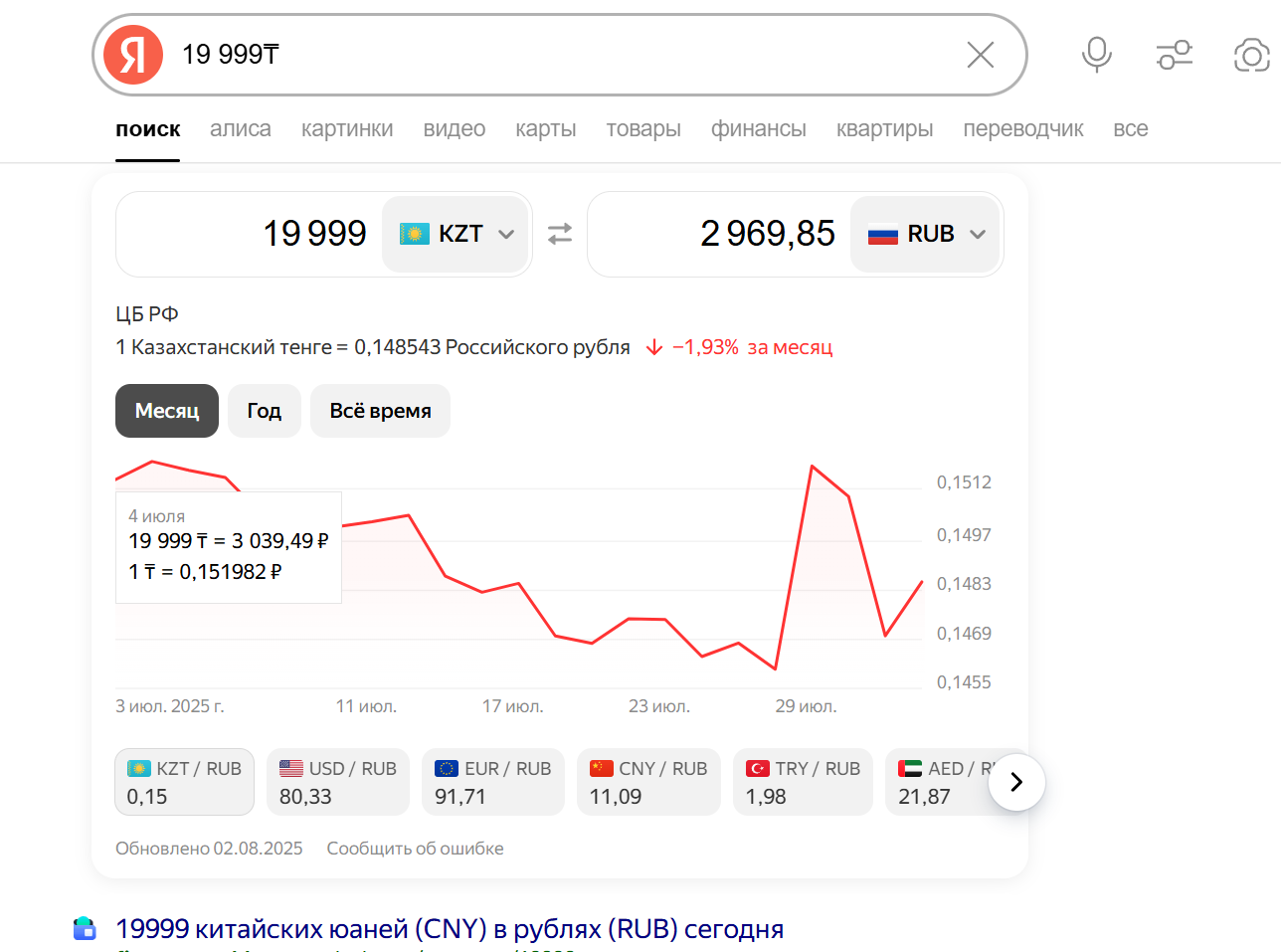Open image search camera icon
The width and height of the screenshot is (1281, 952).
point(1251,55)
